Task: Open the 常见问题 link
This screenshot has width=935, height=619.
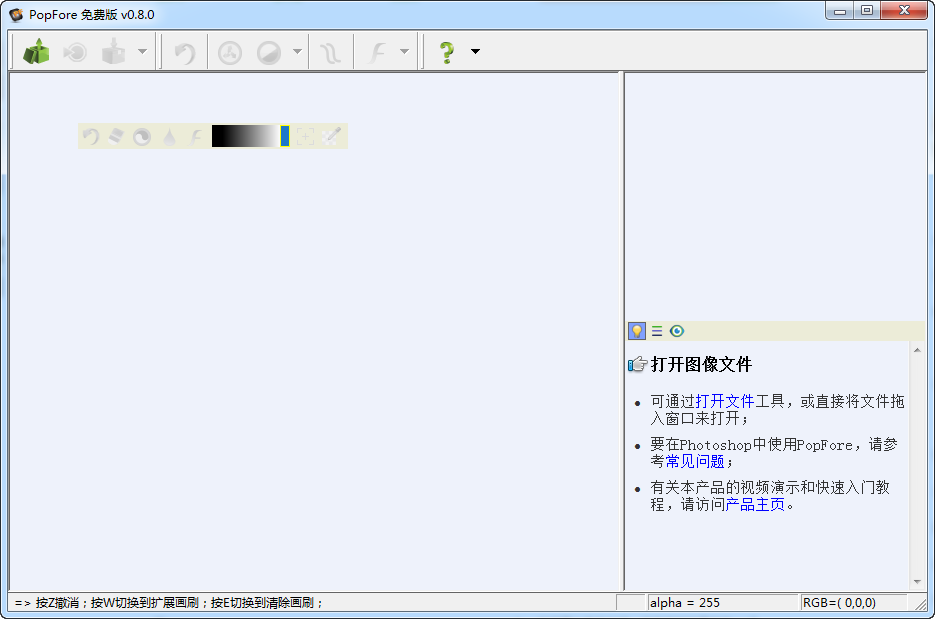Action: (x=695, y=461)
